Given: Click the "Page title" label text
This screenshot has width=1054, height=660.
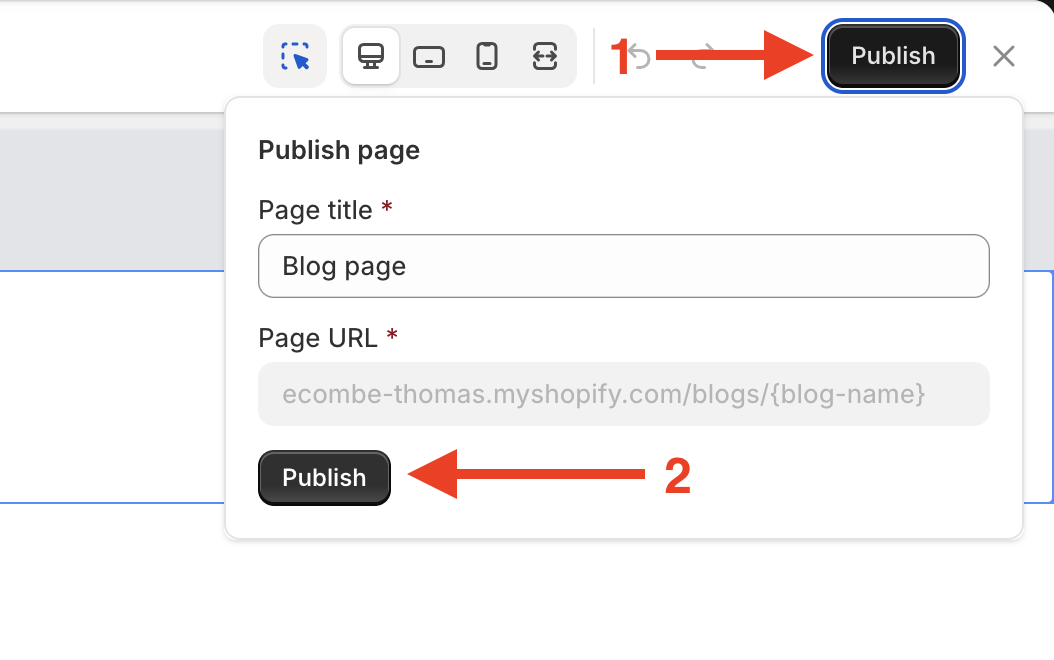Looking at the screenshot, I should tap(315, 210).
